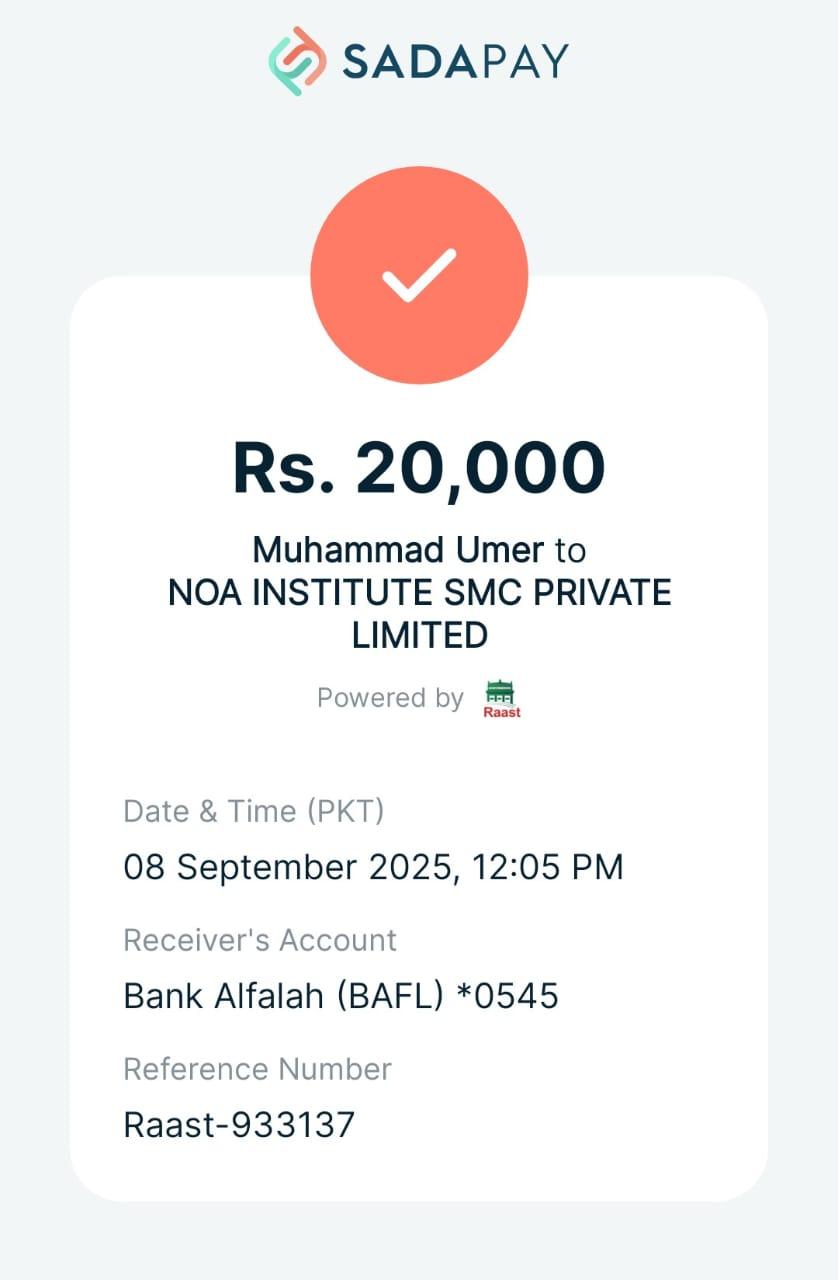Click the Raast logo icon
The image size is (838, 1280).
pyautogui.click(x=502, y=698)
